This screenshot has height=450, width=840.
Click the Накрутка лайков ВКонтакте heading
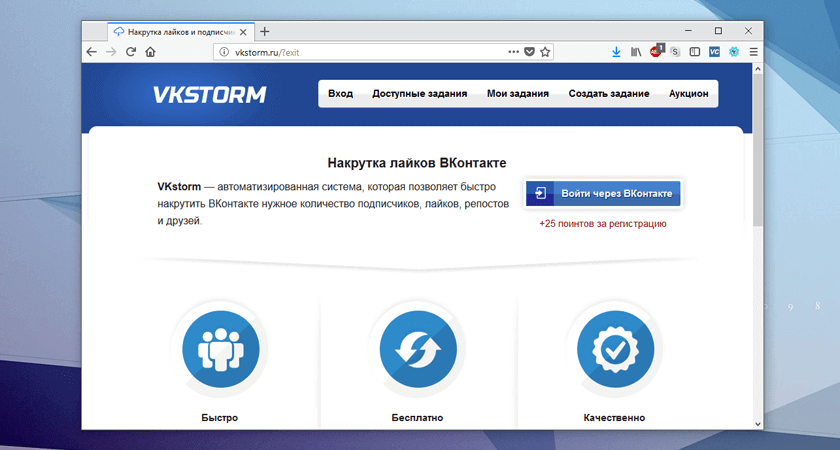417,163
